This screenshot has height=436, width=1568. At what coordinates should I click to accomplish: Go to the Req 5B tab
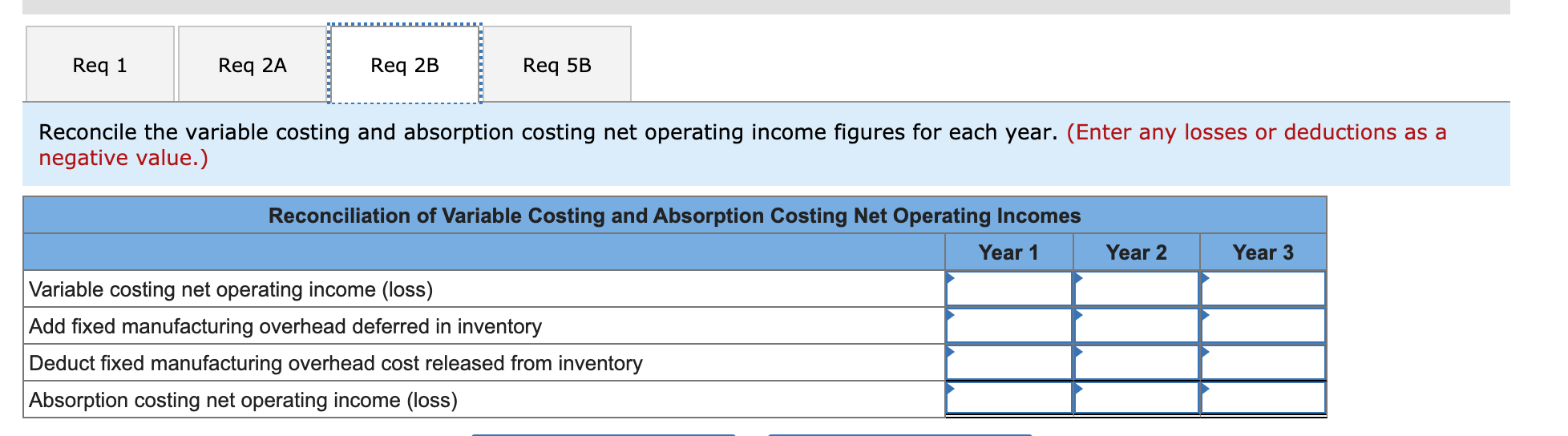coord(557,64)
